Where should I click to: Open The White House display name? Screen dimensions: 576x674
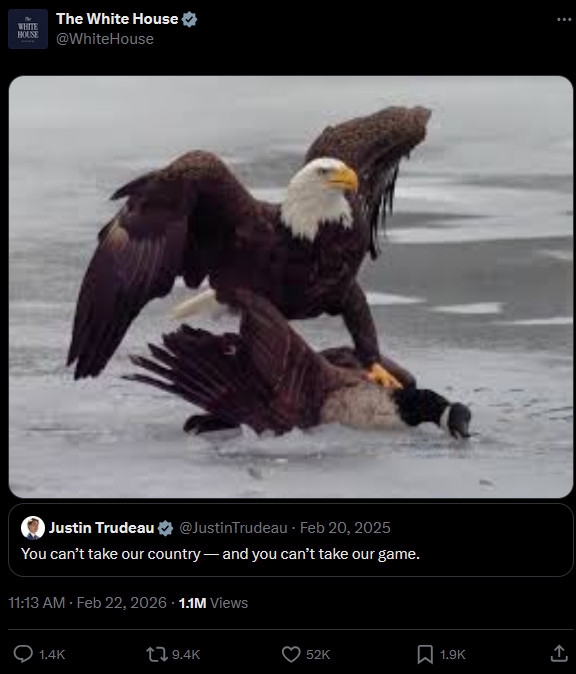click(117, 19)
